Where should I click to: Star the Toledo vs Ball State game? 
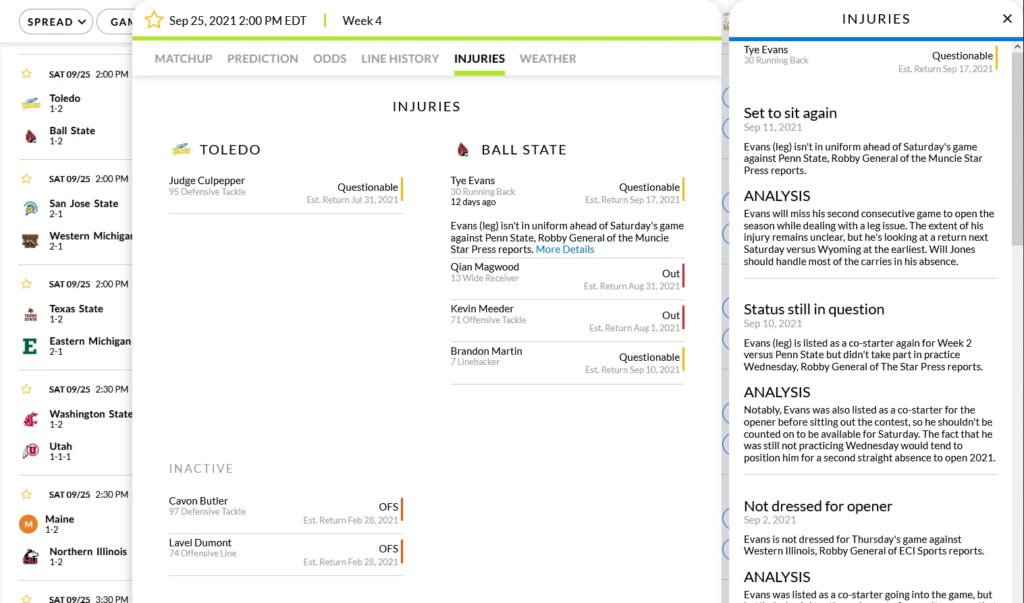click(26, 74)
